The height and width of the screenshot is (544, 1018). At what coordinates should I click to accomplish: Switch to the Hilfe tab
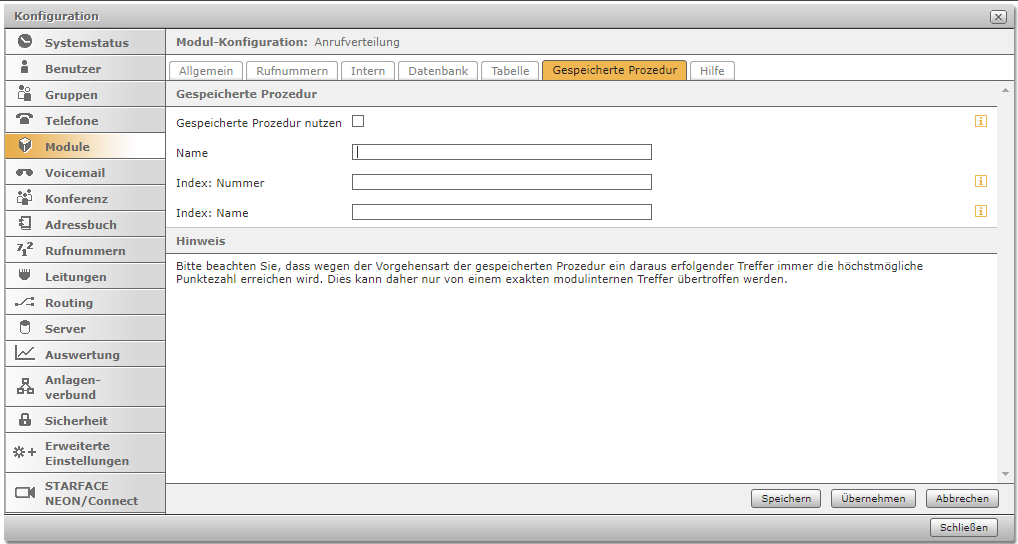coord(712,71)
